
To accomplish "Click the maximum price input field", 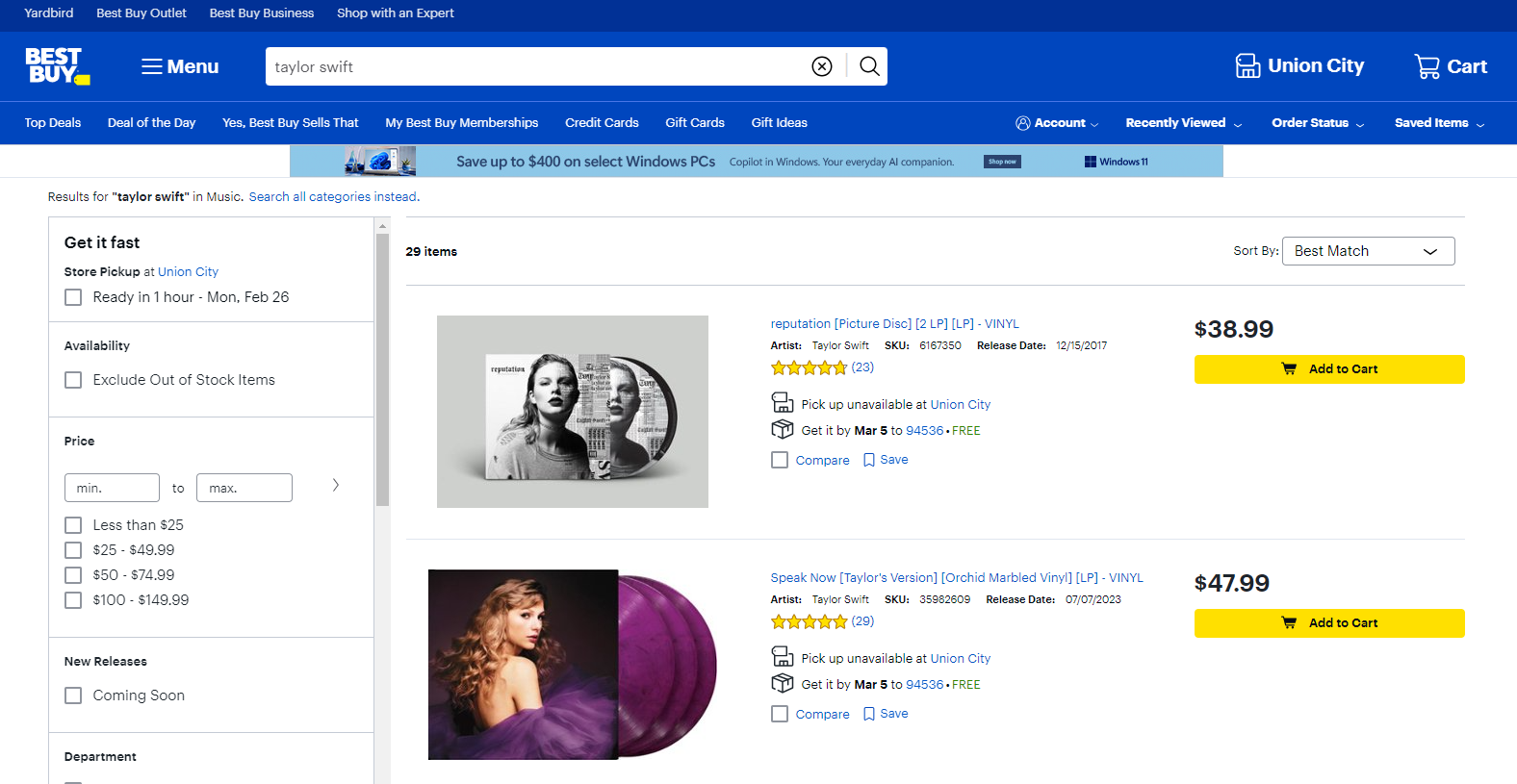I will (244, 488).
